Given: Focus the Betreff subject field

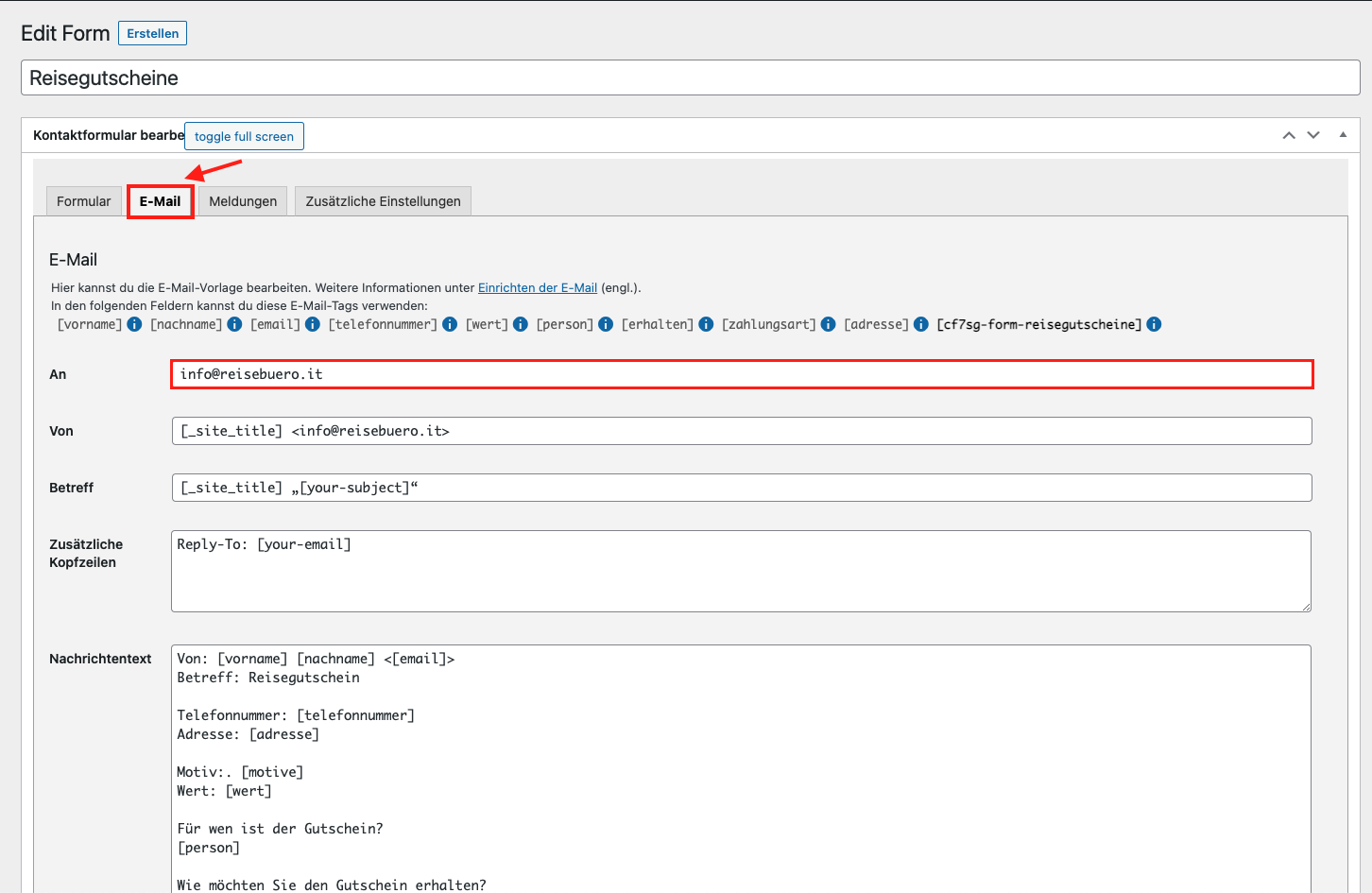Looking at the screenshot, I should pos(741,488).
